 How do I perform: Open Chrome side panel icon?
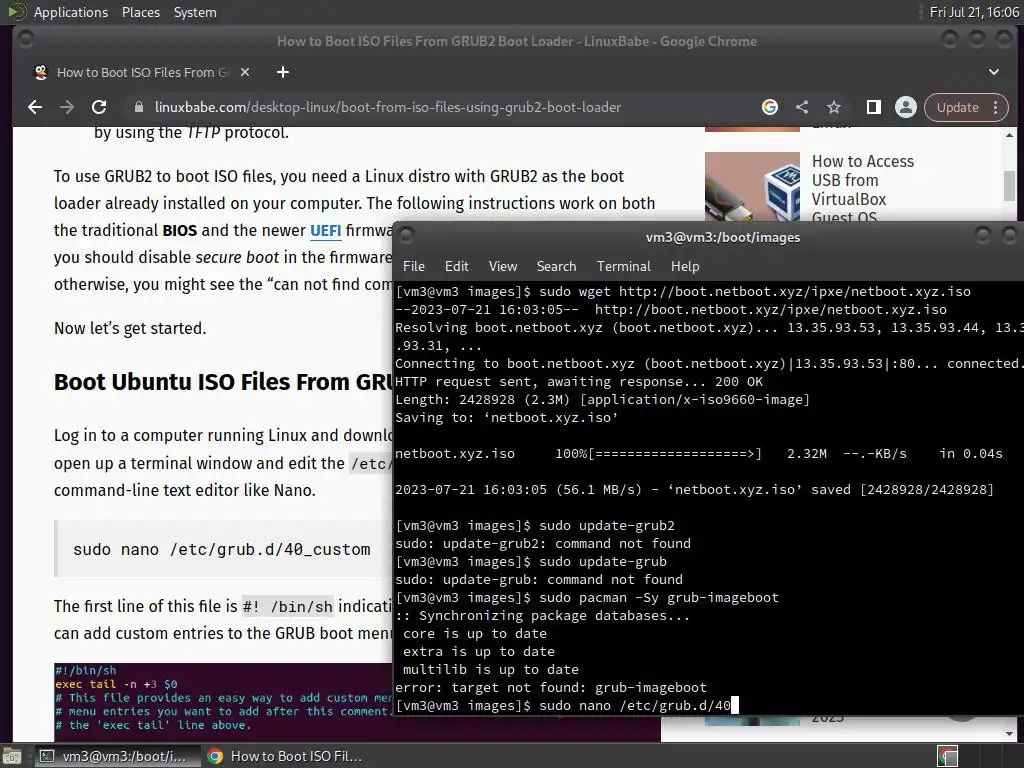point(873,107)
